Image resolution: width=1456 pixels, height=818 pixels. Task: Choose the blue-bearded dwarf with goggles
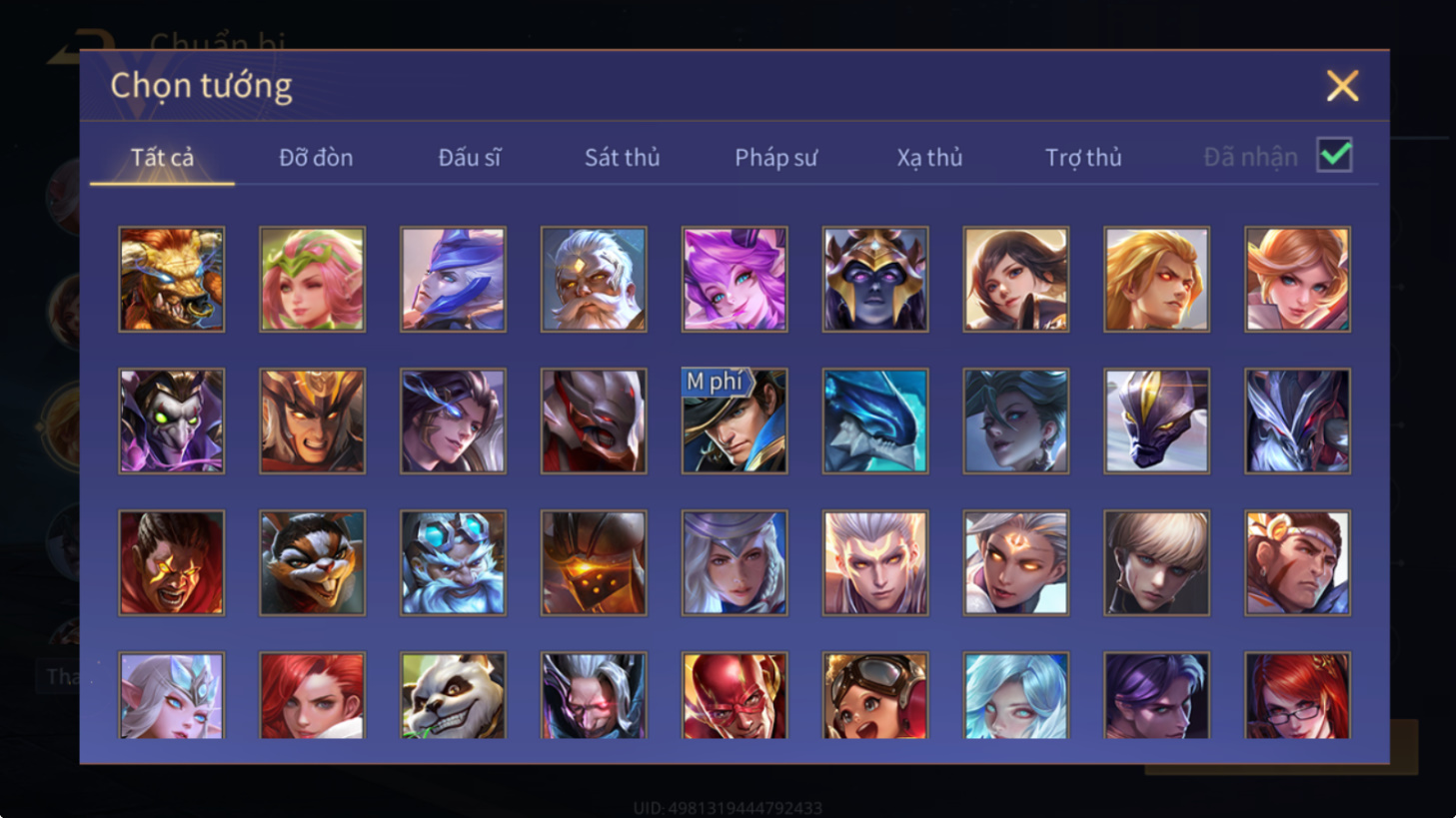453,562
